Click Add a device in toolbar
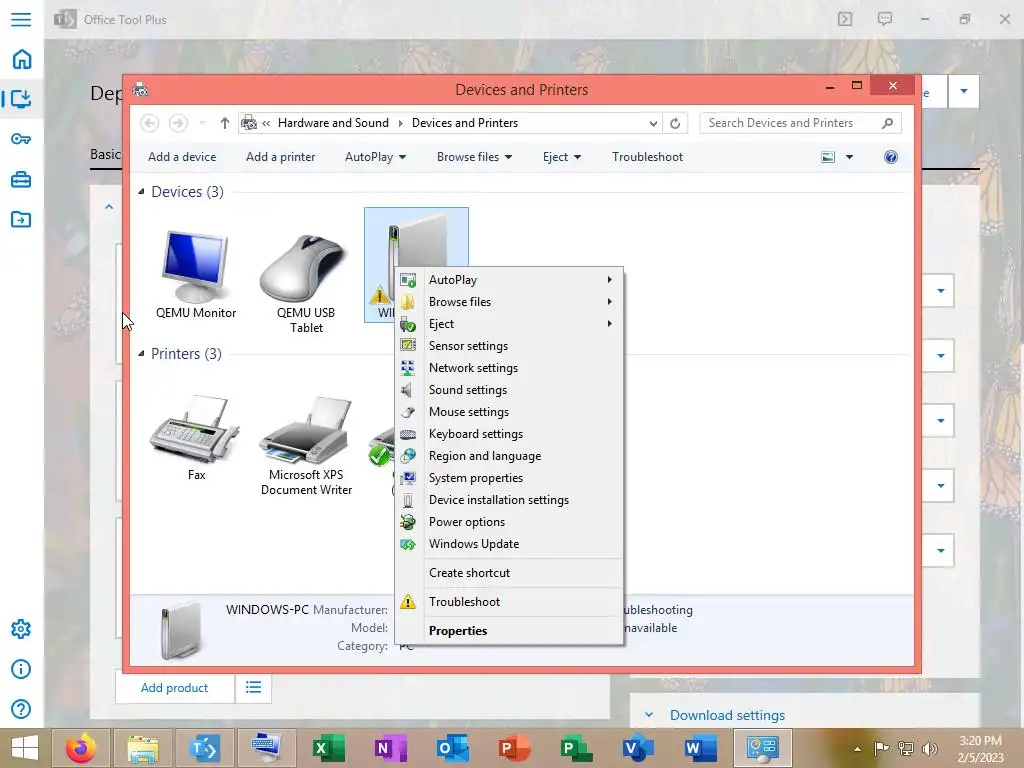 tap(182, 157)
